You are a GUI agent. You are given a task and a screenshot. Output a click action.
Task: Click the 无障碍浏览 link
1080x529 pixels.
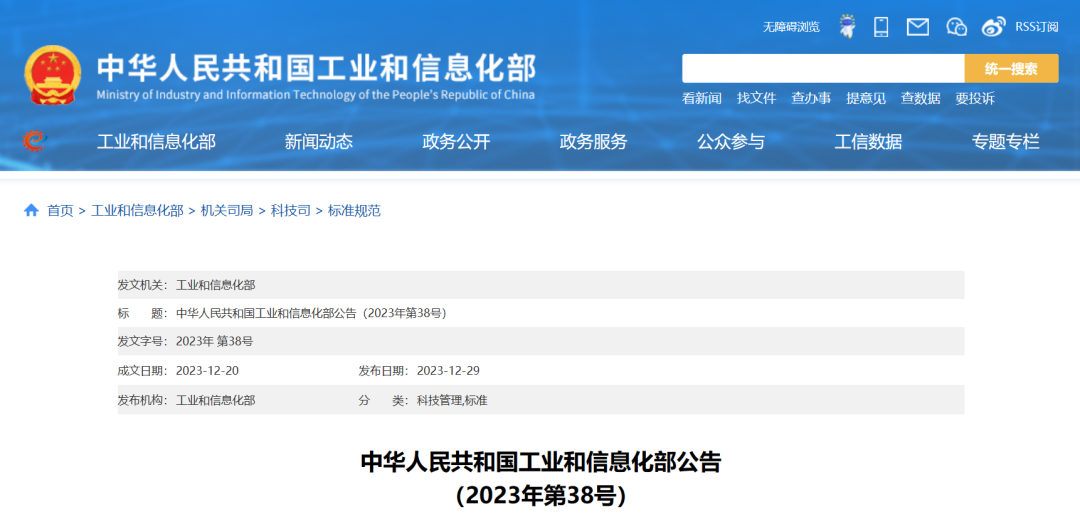(791, 27)
